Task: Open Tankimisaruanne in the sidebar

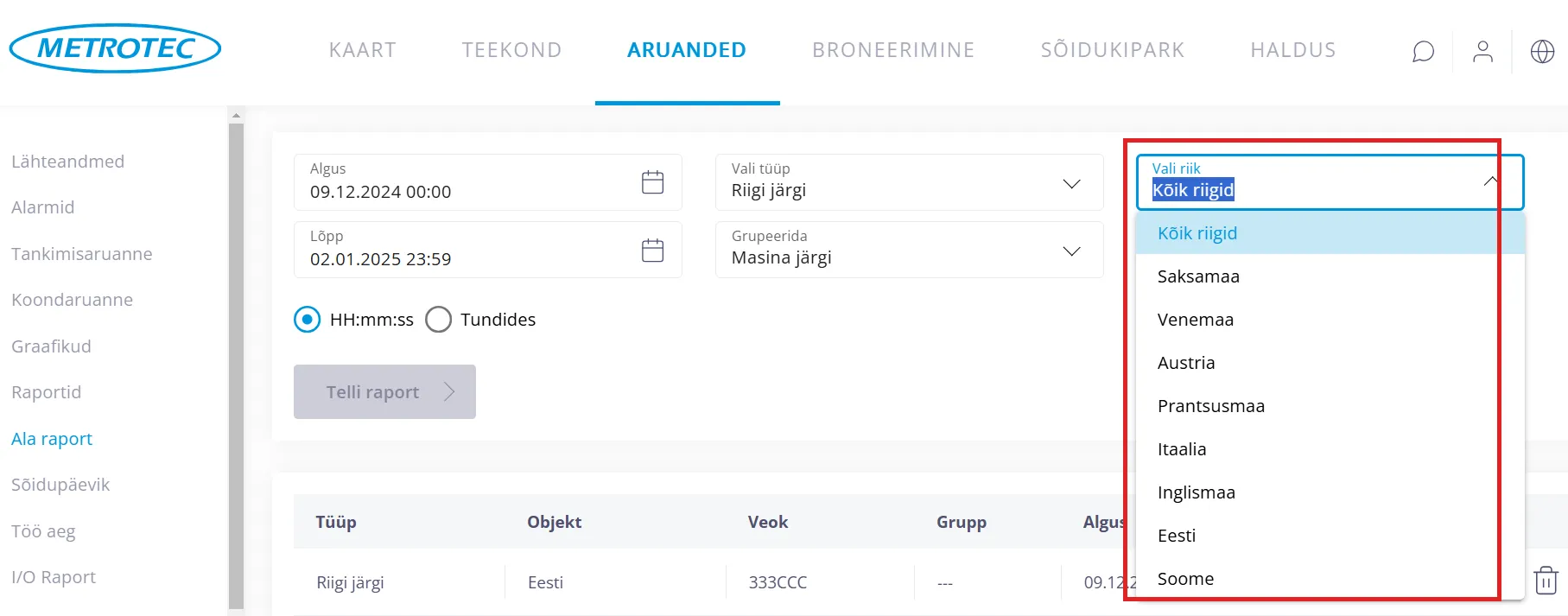Action: point(82,254)
